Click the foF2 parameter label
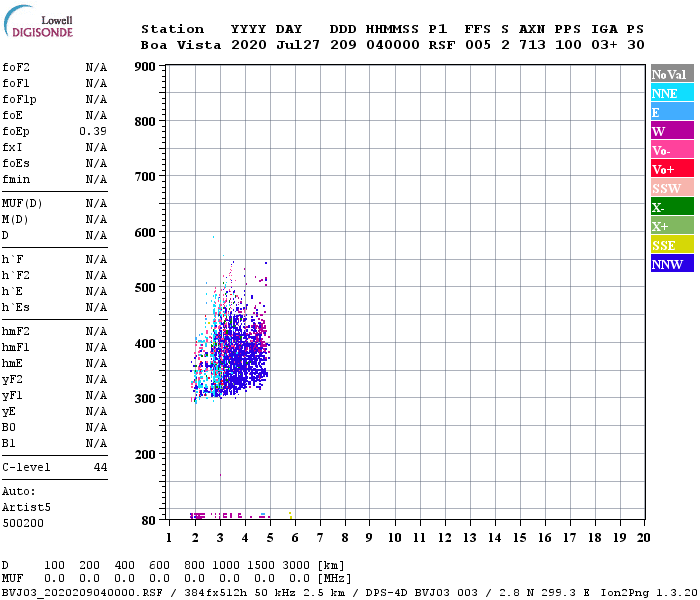The image size is (700, 600). (x=16, y=67)
